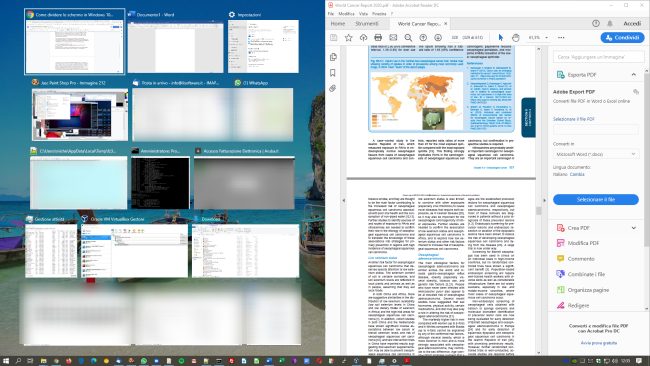This screenshot has height=366, width=650.
Task: Click the Esporta PDF icon in tools pane
Action: pos(560,75)
